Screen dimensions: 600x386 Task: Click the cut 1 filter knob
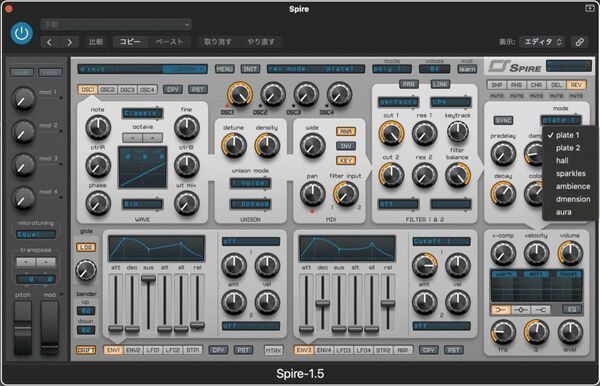point(391,133)
